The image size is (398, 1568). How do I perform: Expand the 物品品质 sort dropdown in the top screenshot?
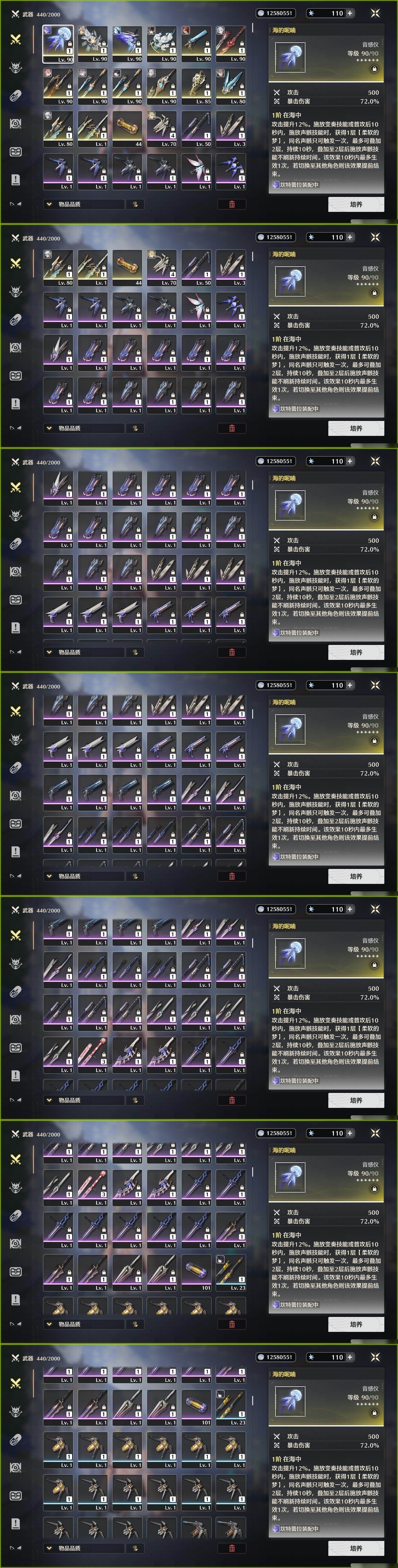click(83, 204)
